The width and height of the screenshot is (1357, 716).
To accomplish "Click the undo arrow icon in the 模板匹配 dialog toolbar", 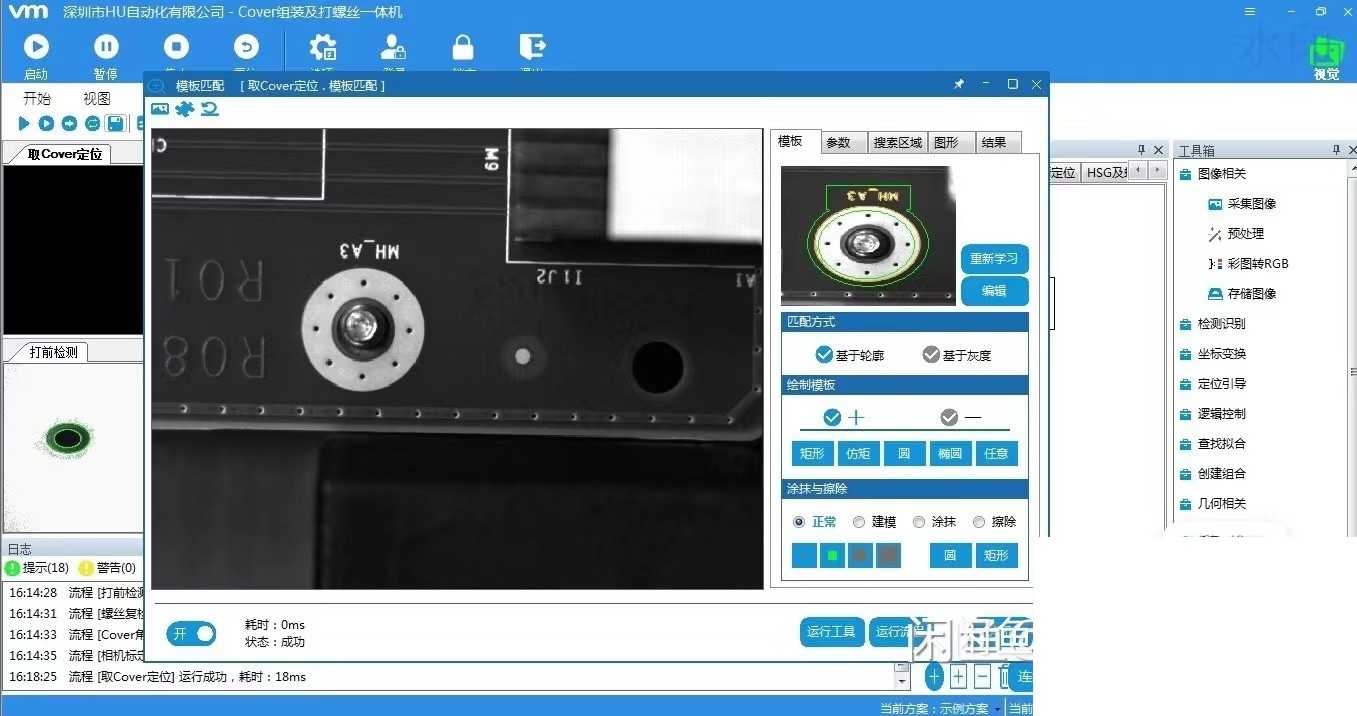I will [209, 109].
